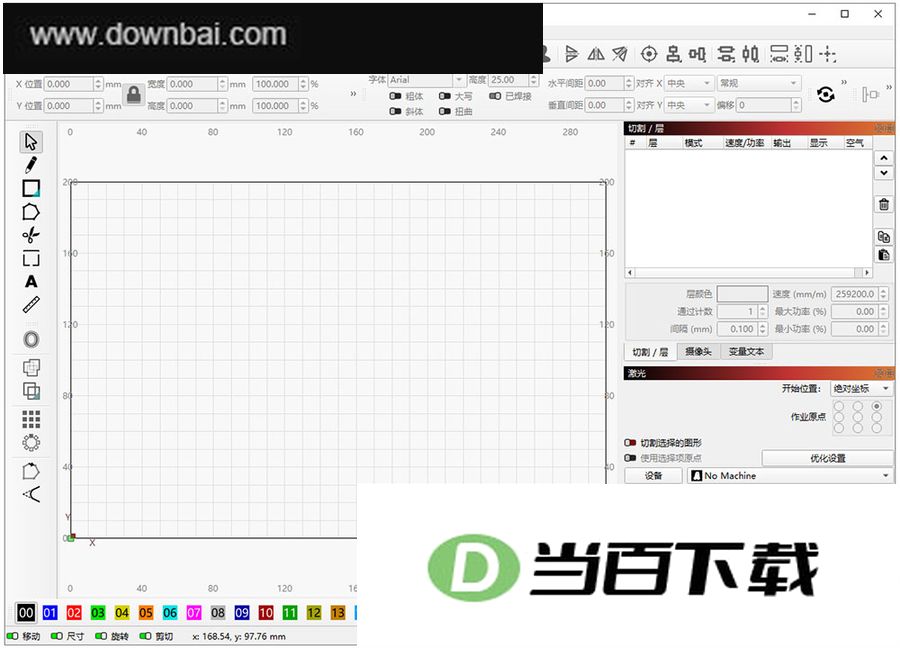This screenshot has width=900, height=649.
Task: Click the 设备 devices button
Action: [x=653, y=476]
